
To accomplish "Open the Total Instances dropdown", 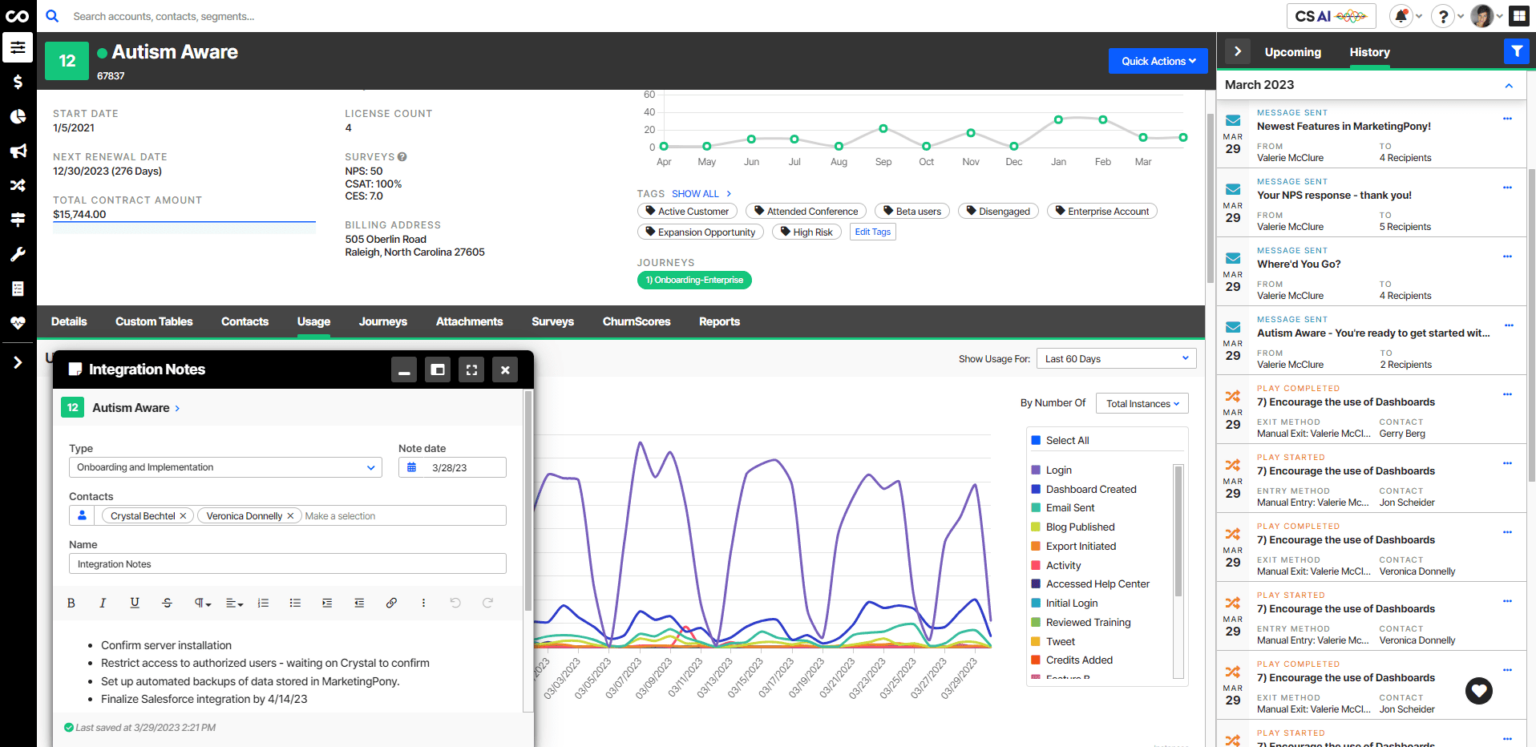I will click(1141, 403).
